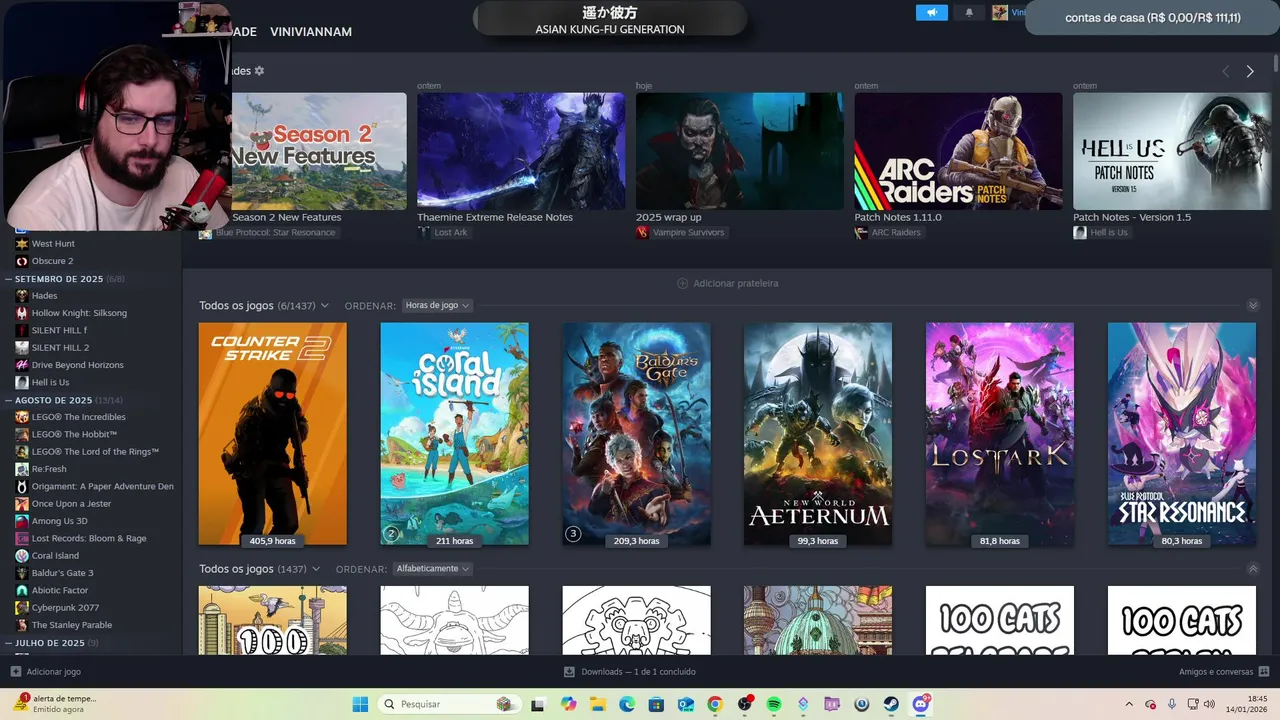Launch Copilot from the taskbar
1280x720 pixels.
(x=569, y=704)
